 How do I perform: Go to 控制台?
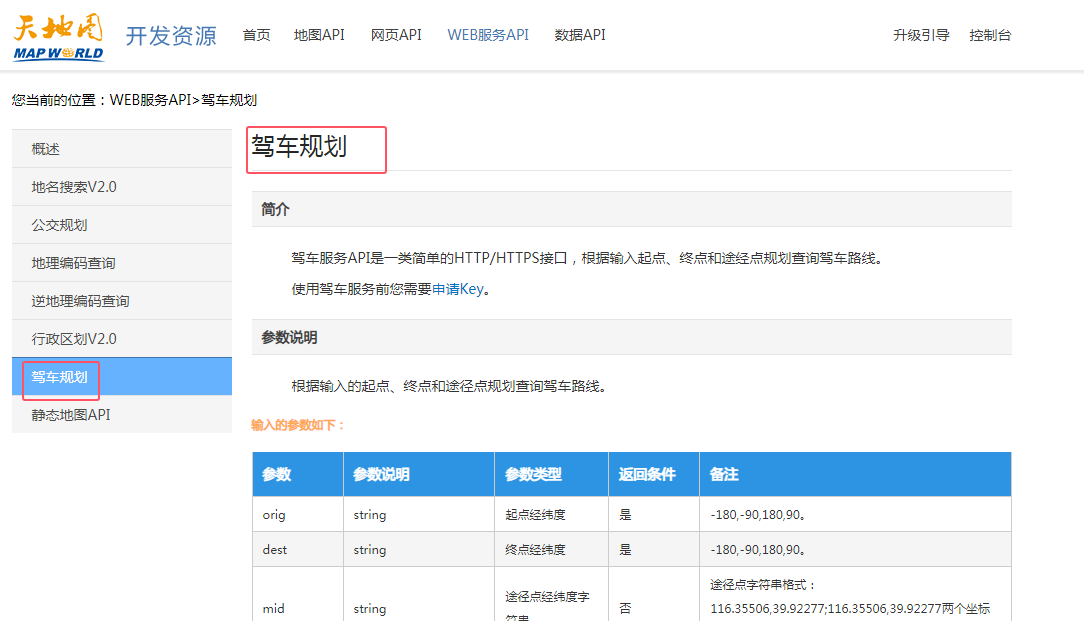tap(990, 35)
